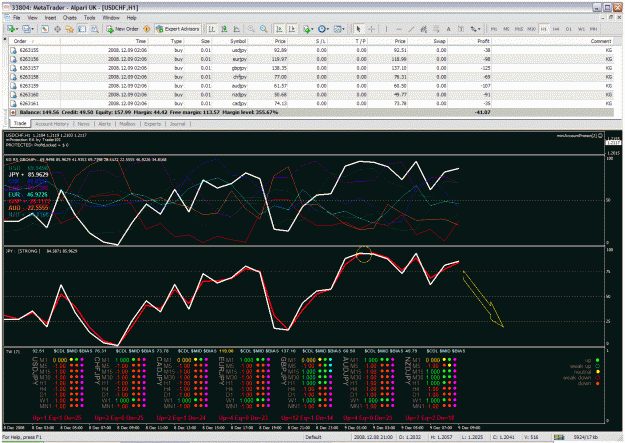Select the crosshair cursor tool
The image size is (625, 443).
pyautogui.click(x=371, y=29)
